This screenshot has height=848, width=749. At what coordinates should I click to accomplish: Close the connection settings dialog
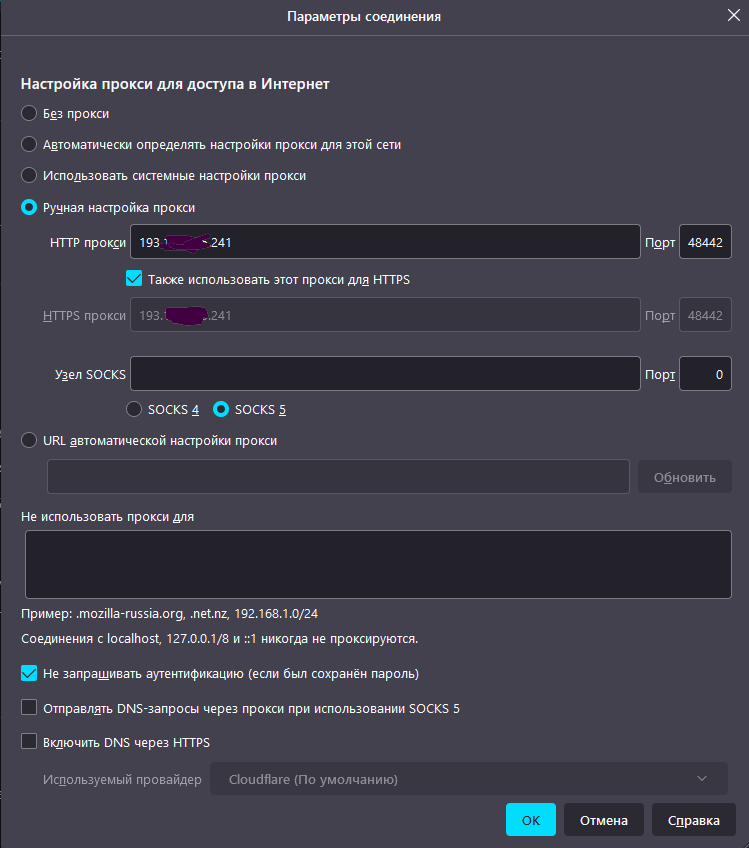coord(733,15)
